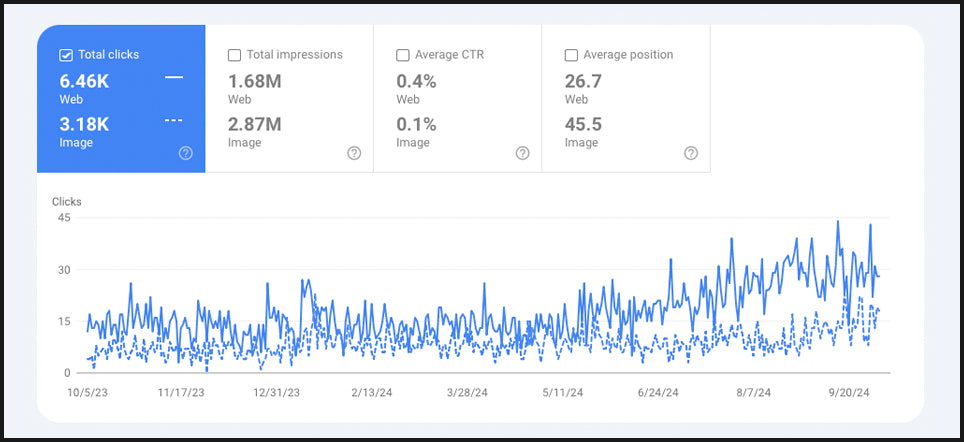
Task: Click the 1.68M Web impressions value
Action: click(x=254, y=81)
